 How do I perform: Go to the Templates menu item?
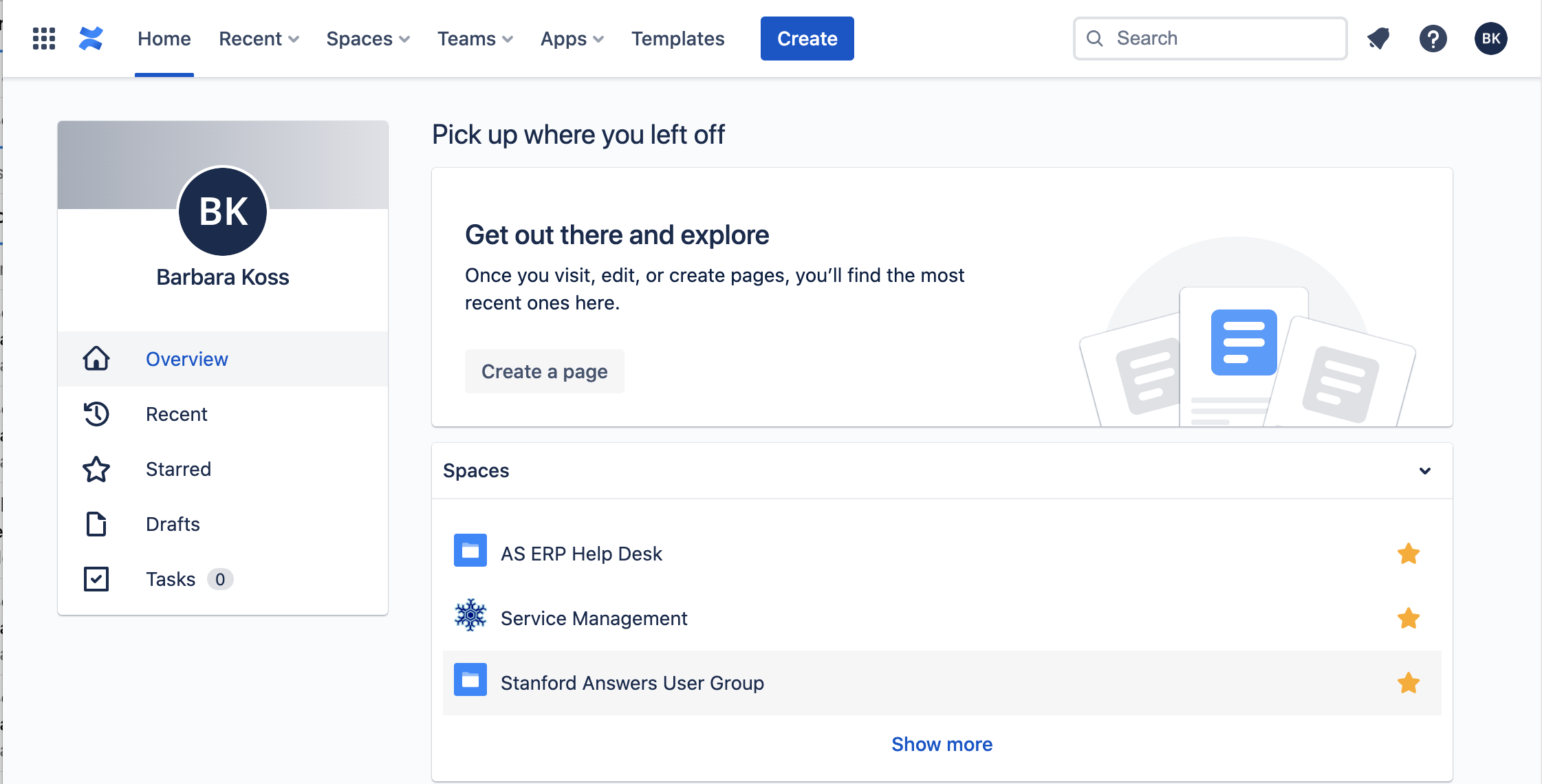coord(677,39)
